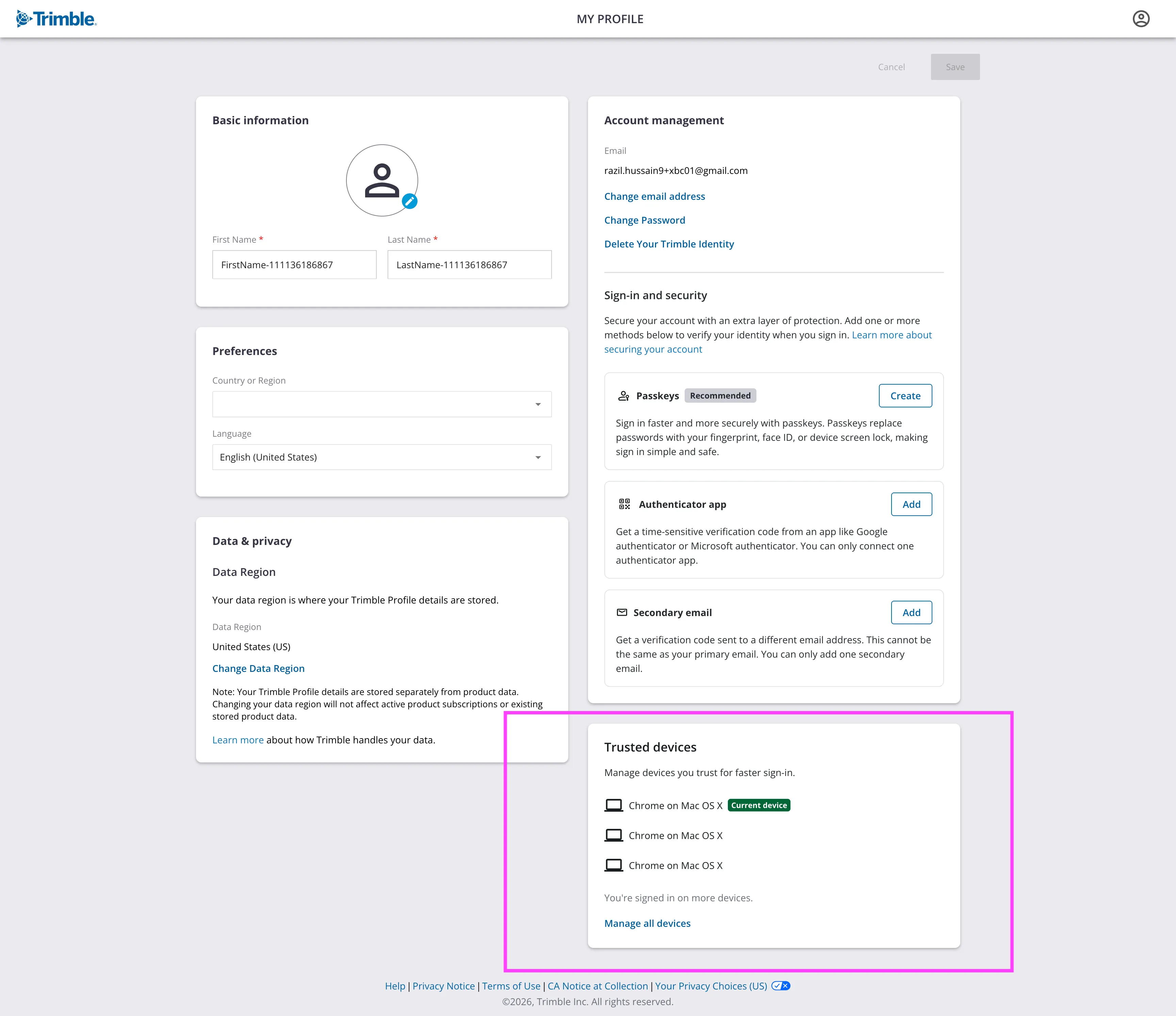The height and width of the screenshot is (1016, 1176).
Task: Click the Save button
Action: point(955,67)
